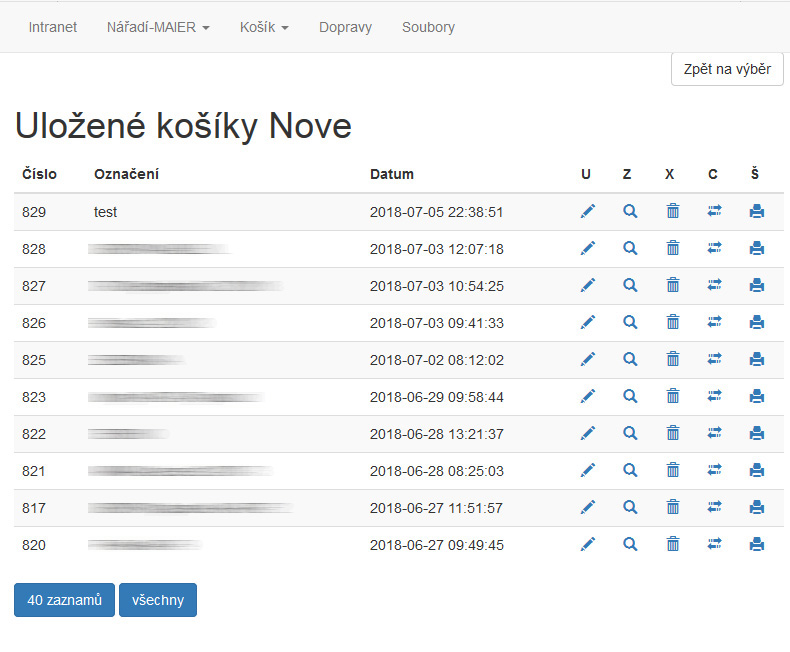This screenshot has height=652, width=790.
Task: Show 40 records with the 40 zaznamů button
Action: (64, 600)
